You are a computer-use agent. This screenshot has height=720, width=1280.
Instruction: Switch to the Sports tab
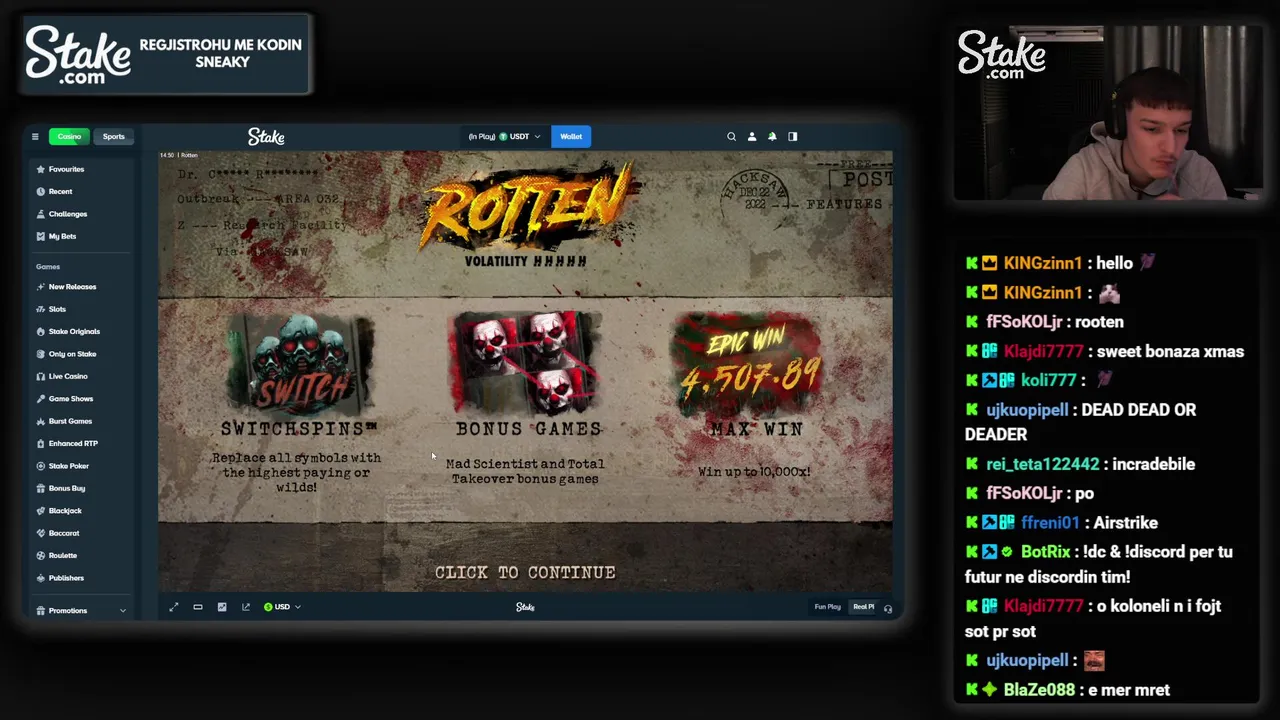tap(113, 136)
